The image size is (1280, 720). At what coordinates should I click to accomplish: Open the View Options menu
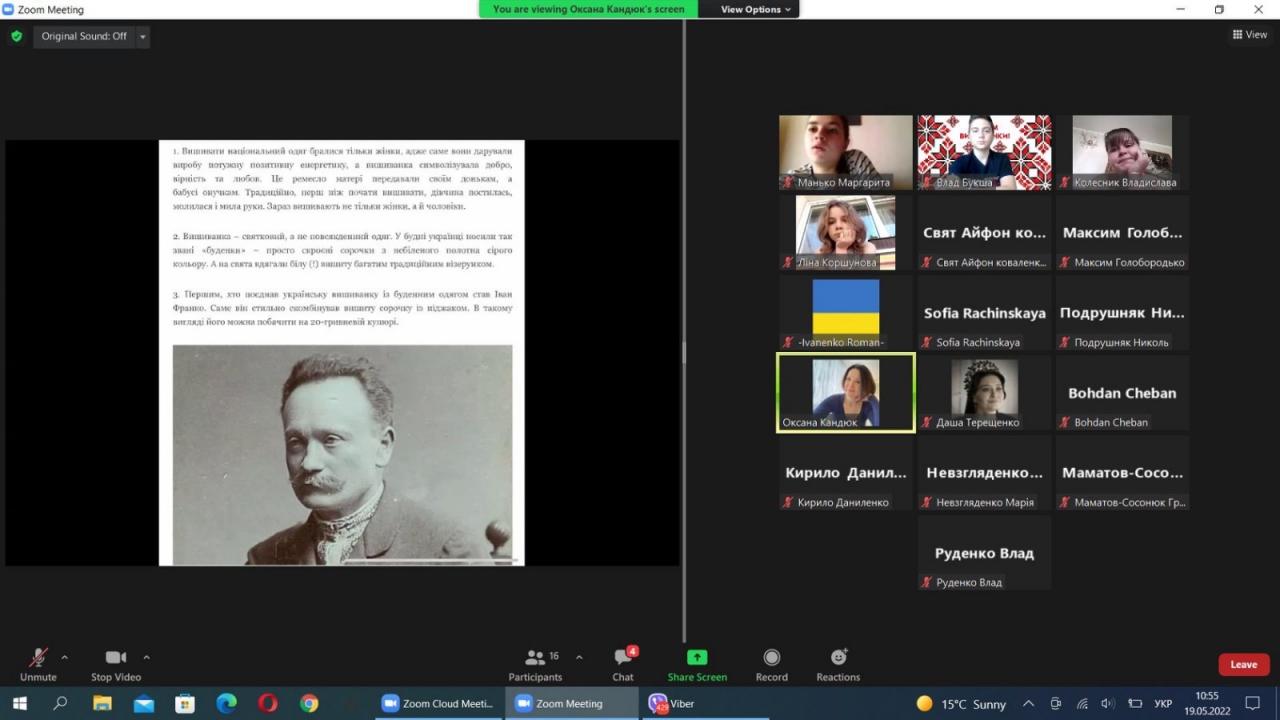tap(756, 9)
